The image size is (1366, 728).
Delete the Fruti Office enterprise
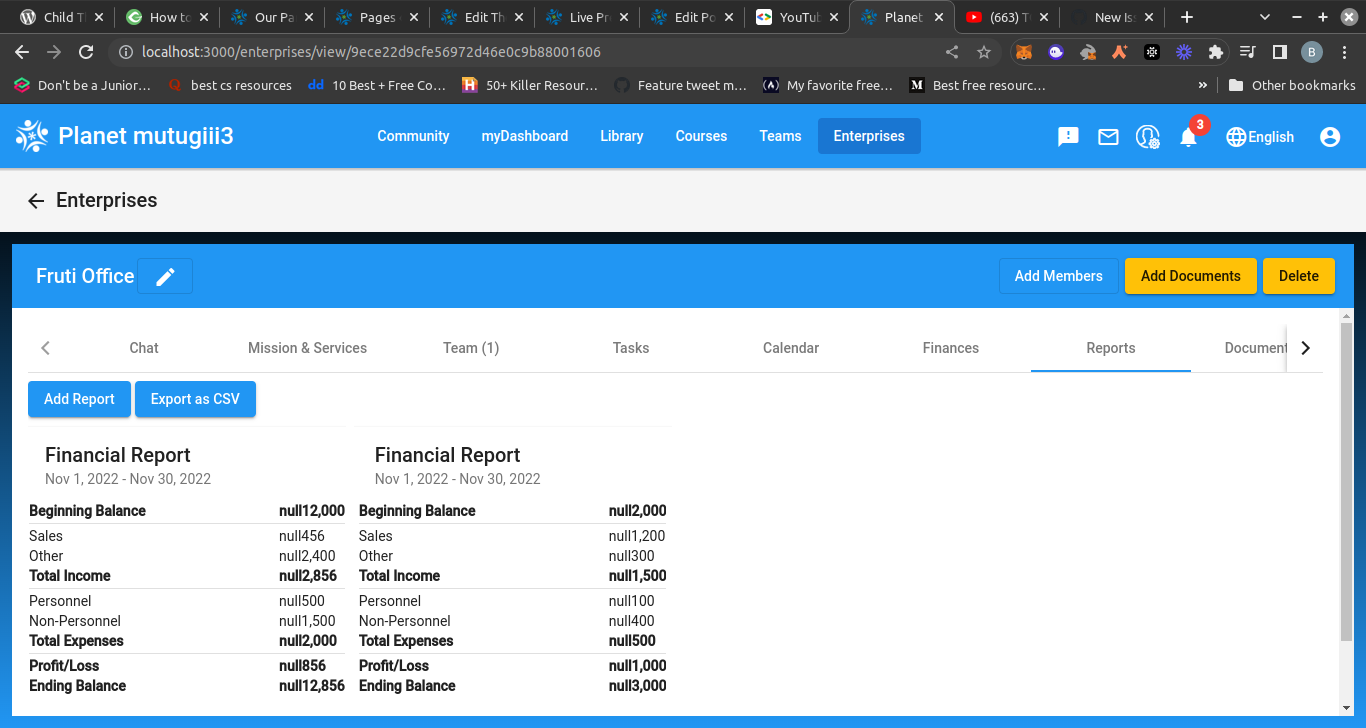point(1298,275)
